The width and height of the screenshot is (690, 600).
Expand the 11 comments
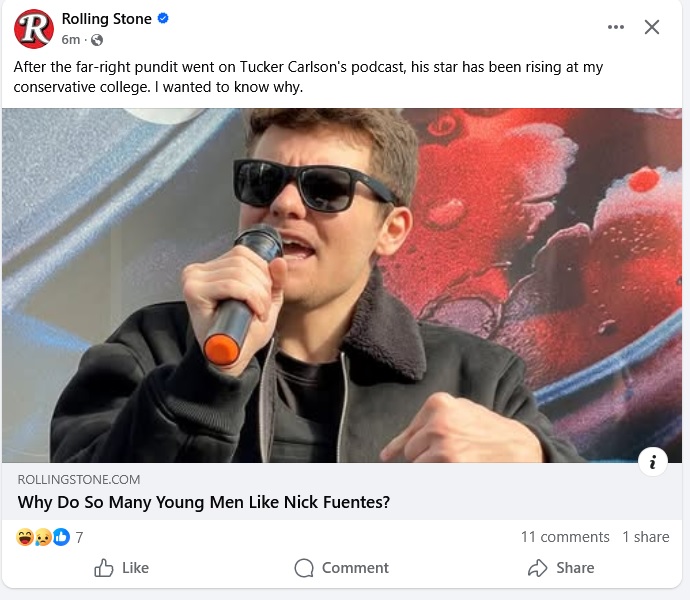point(564,537)
